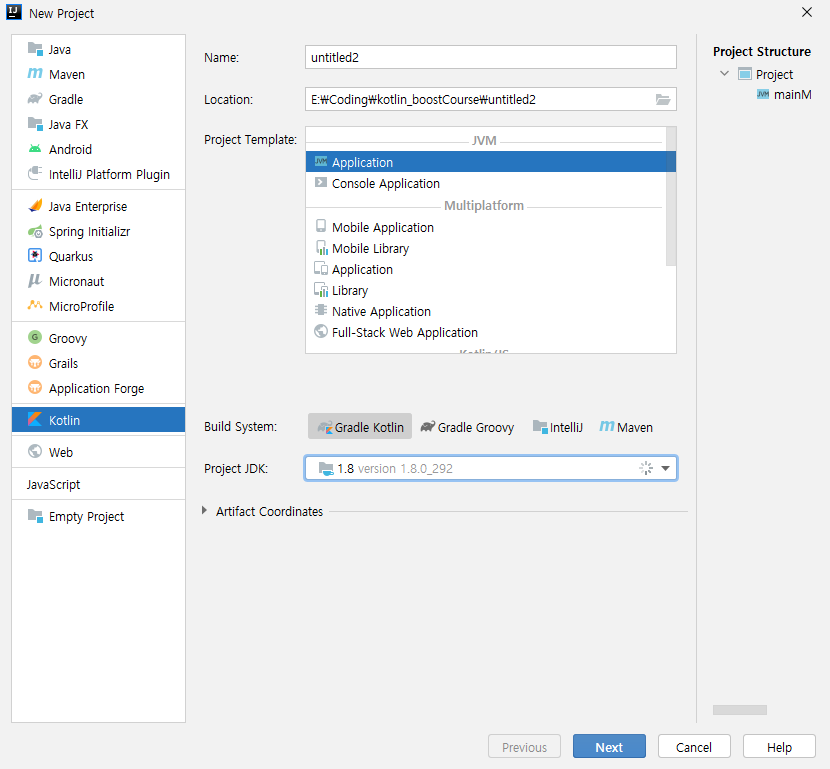The height and width of the screenshot is (769, 830).
Task: Choose the JavaScript project category
Action: pyautogui.click(x=53, y=484)
